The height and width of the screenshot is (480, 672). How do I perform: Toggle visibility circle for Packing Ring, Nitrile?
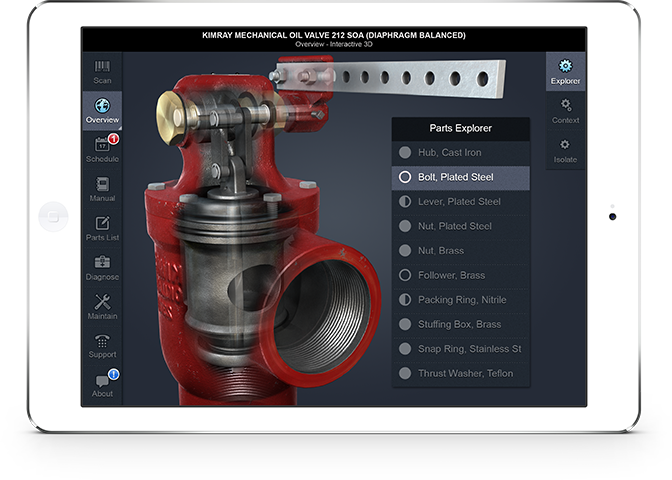(405, 300)
